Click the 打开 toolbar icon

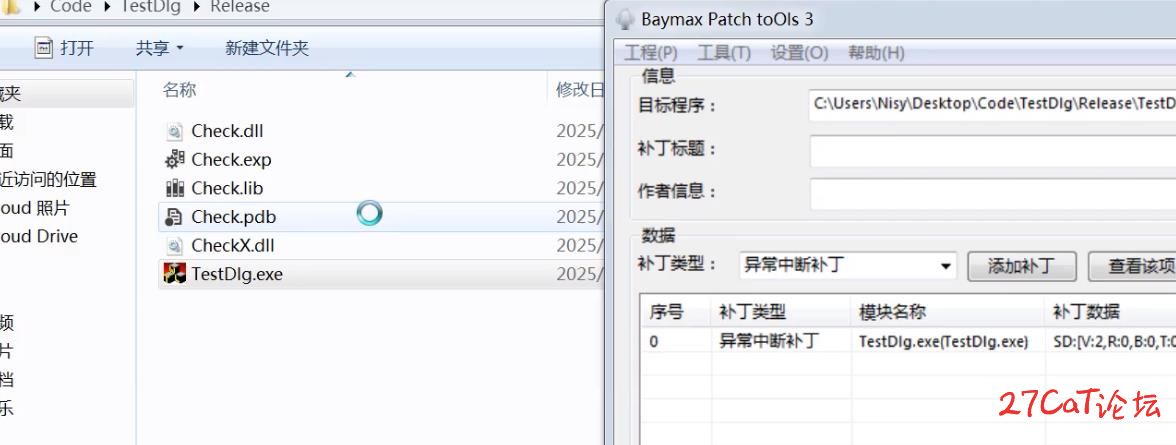tap(44, 47)
